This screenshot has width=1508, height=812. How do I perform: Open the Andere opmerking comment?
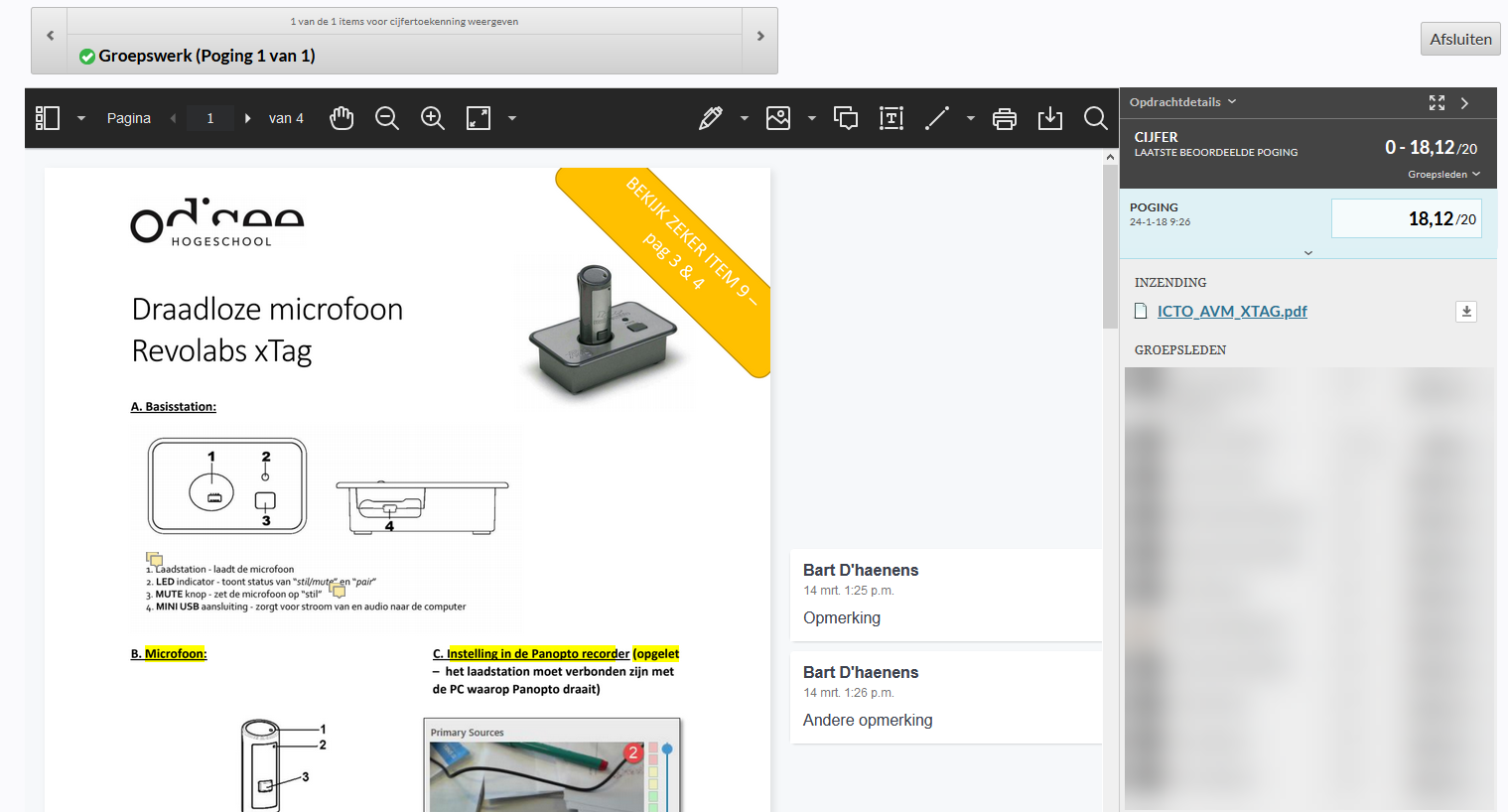(x=946, y=697)
